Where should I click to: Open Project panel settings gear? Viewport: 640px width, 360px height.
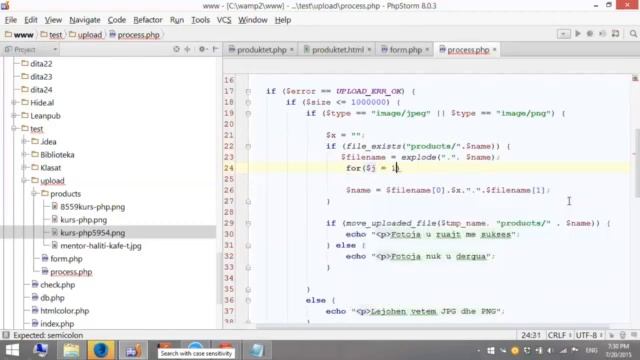click(202, 49)
